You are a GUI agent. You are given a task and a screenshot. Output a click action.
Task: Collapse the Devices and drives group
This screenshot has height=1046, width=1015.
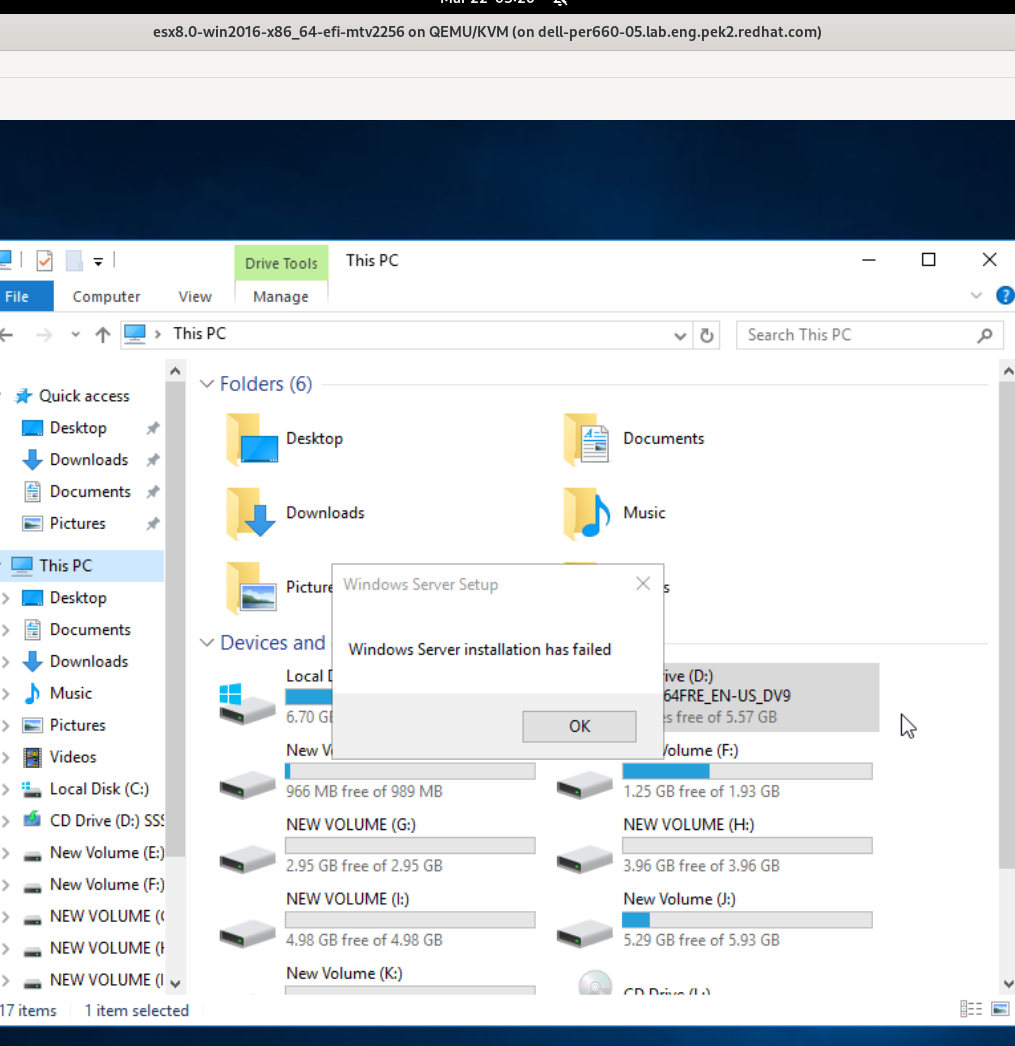pyautogui.click(x=207, y=642)
